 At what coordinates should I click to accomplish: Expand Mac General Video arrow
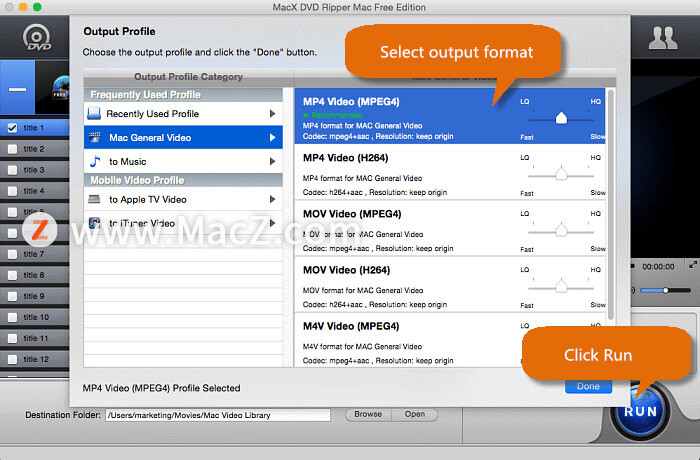[x=272, y=138]
